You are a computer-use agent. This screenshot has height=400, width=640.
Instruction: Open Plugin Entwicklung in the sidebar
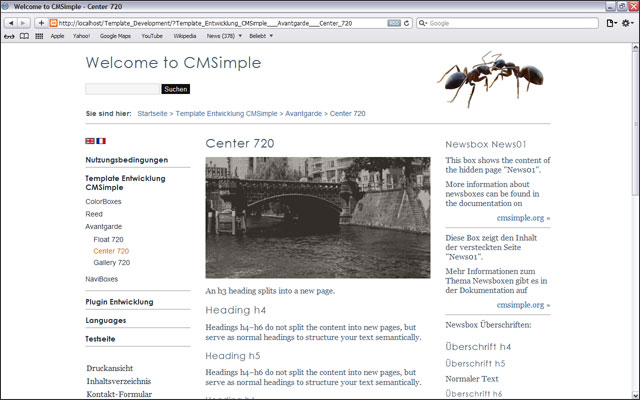(119, 302)
